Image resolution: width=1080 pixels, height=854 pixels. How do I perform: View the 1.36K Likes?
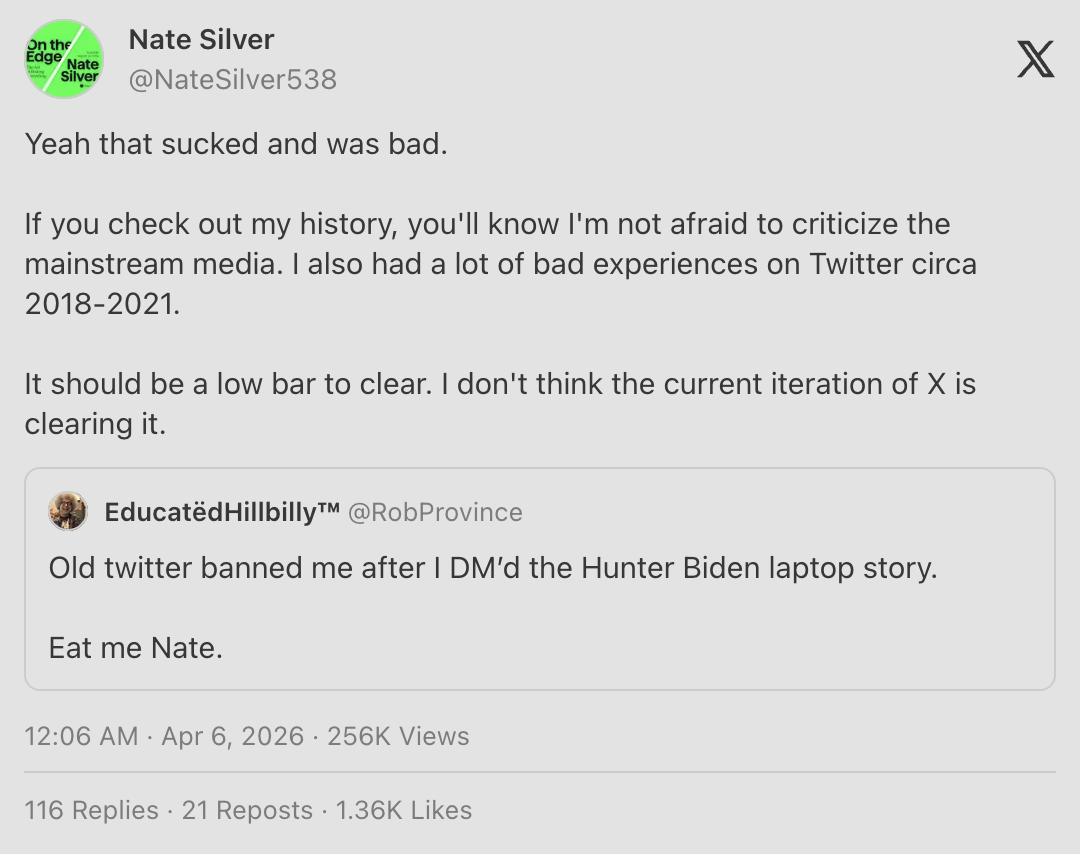pyautogui.click(x=404, y=810)
